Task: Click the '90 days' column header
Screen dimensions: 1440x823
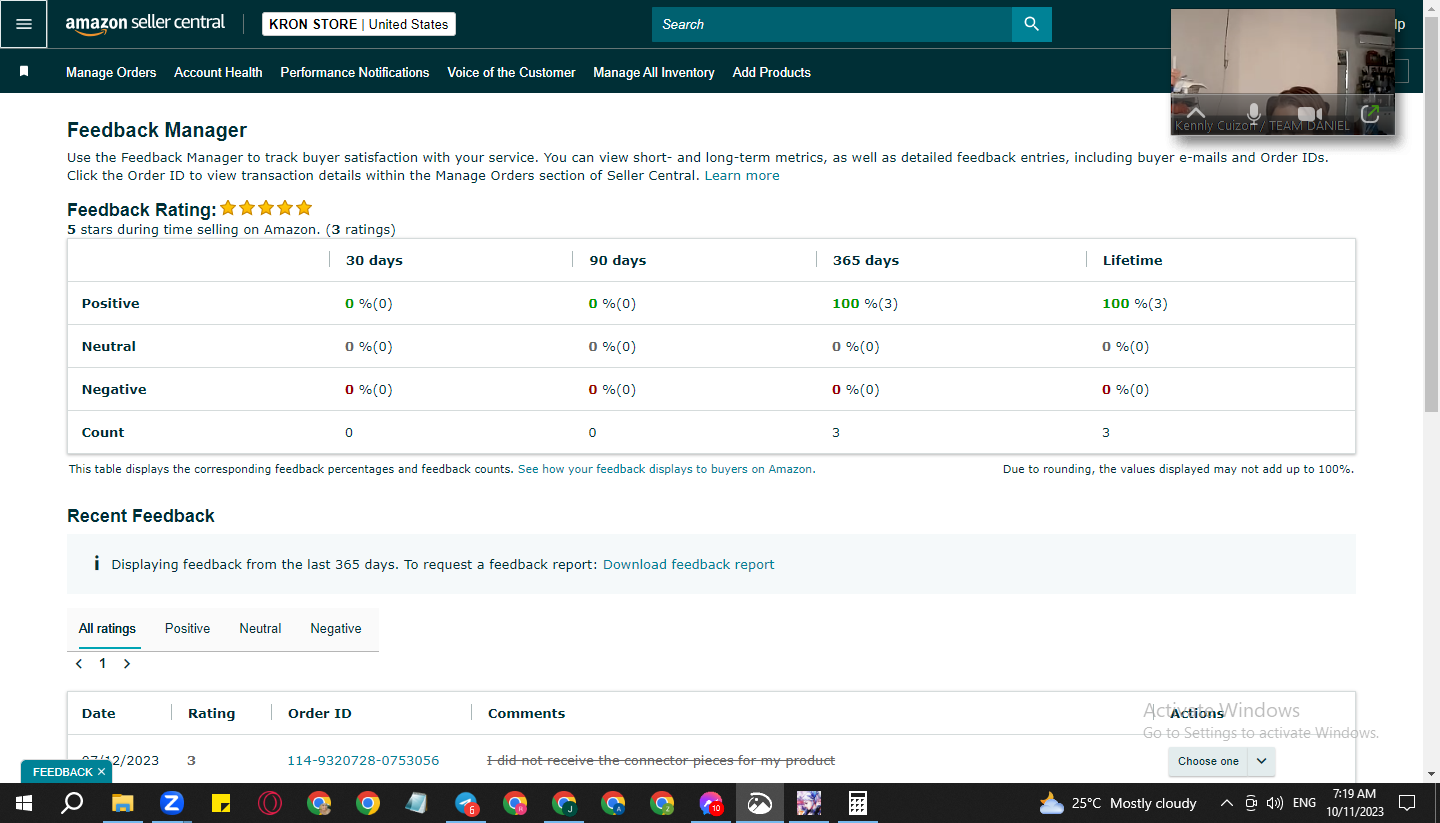Action: tap(618, 261)
